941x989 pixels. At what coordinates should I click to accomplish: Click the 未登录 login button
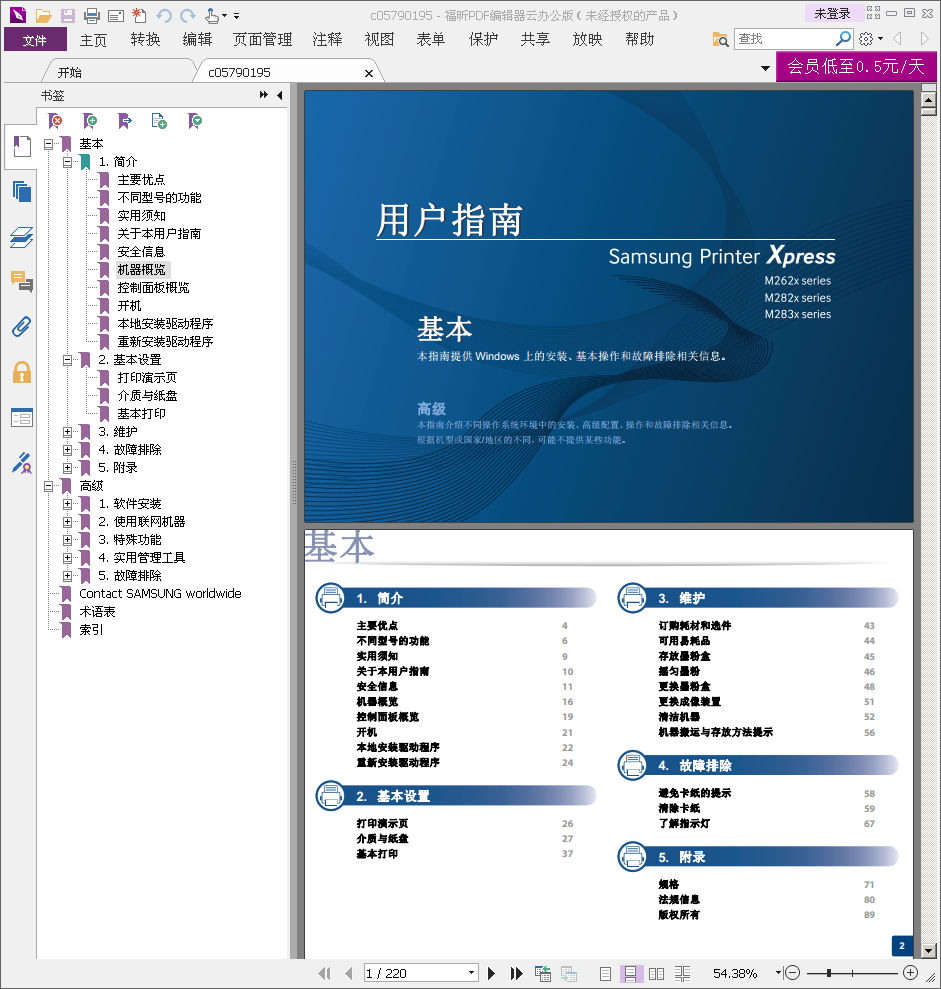tap(832, 13)
